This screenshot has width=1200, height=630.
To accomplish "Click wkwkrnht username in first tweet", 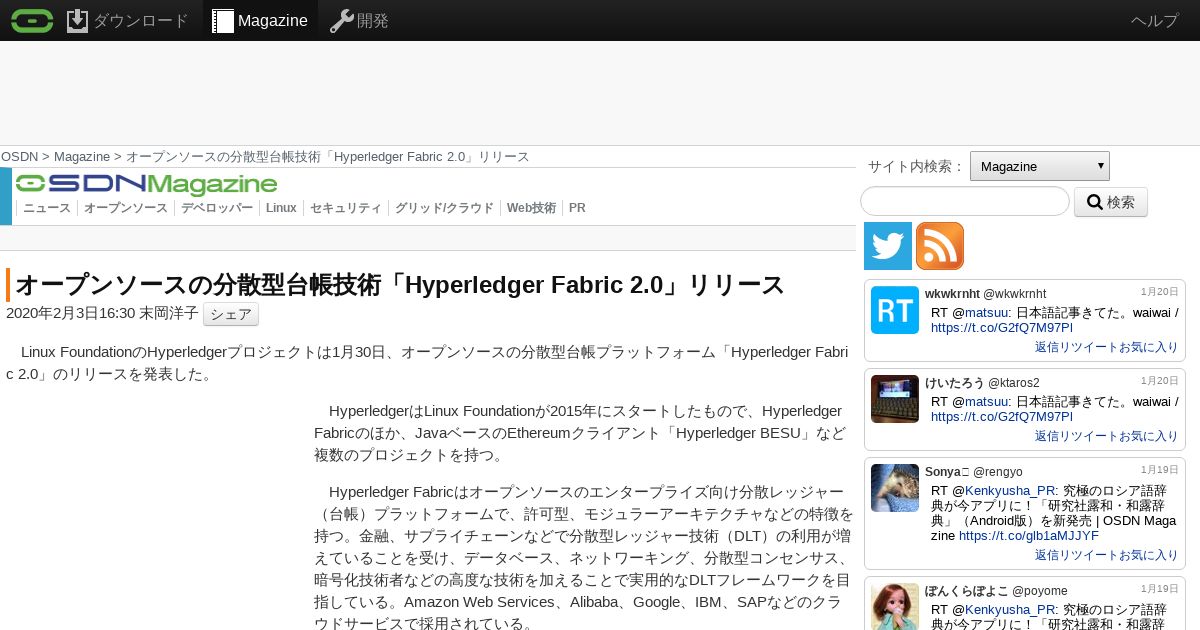I will pos(952,293).
